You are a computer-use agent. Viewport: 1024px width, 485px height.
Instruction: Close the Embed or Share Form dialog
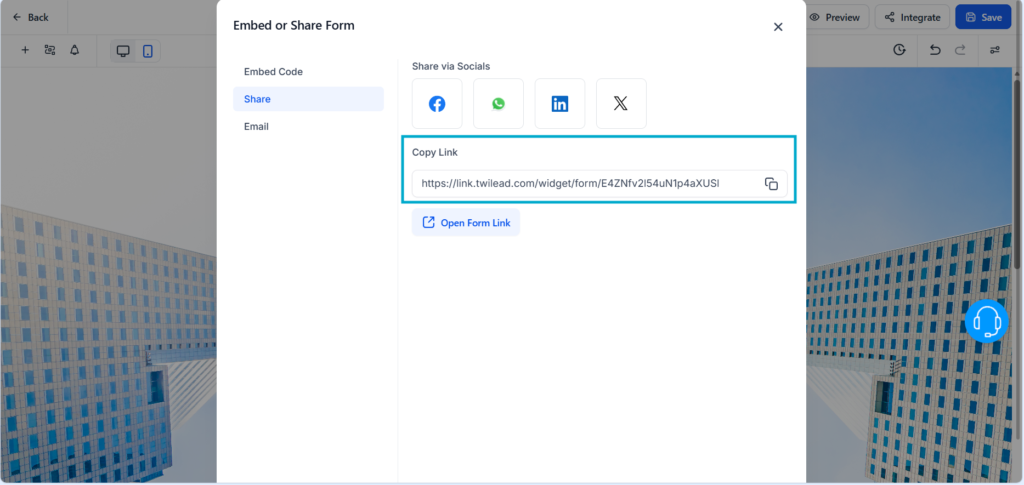(x=778, y=27)
